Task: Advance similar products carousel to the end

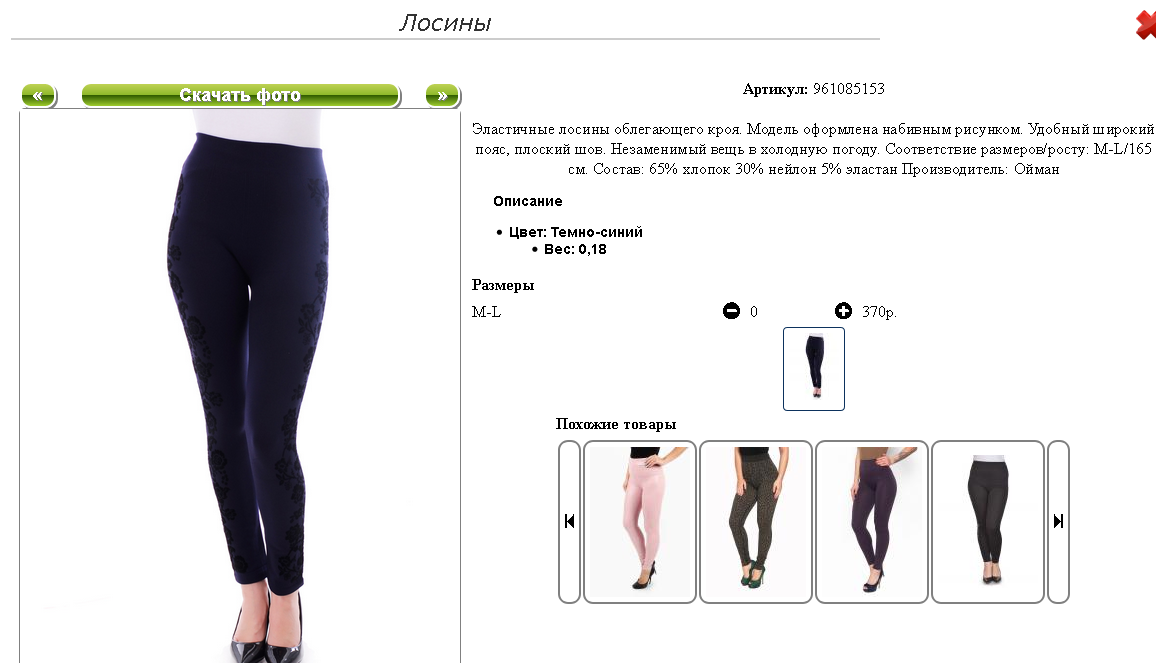Action: coord(1058,521)
